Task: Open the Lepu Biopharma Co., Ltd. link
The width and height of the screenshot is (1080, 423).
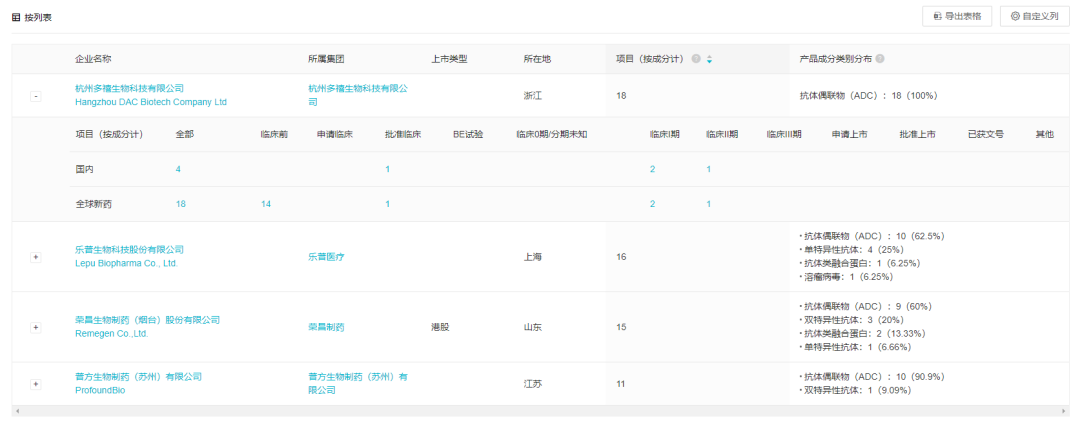Action: click(126, 263)
